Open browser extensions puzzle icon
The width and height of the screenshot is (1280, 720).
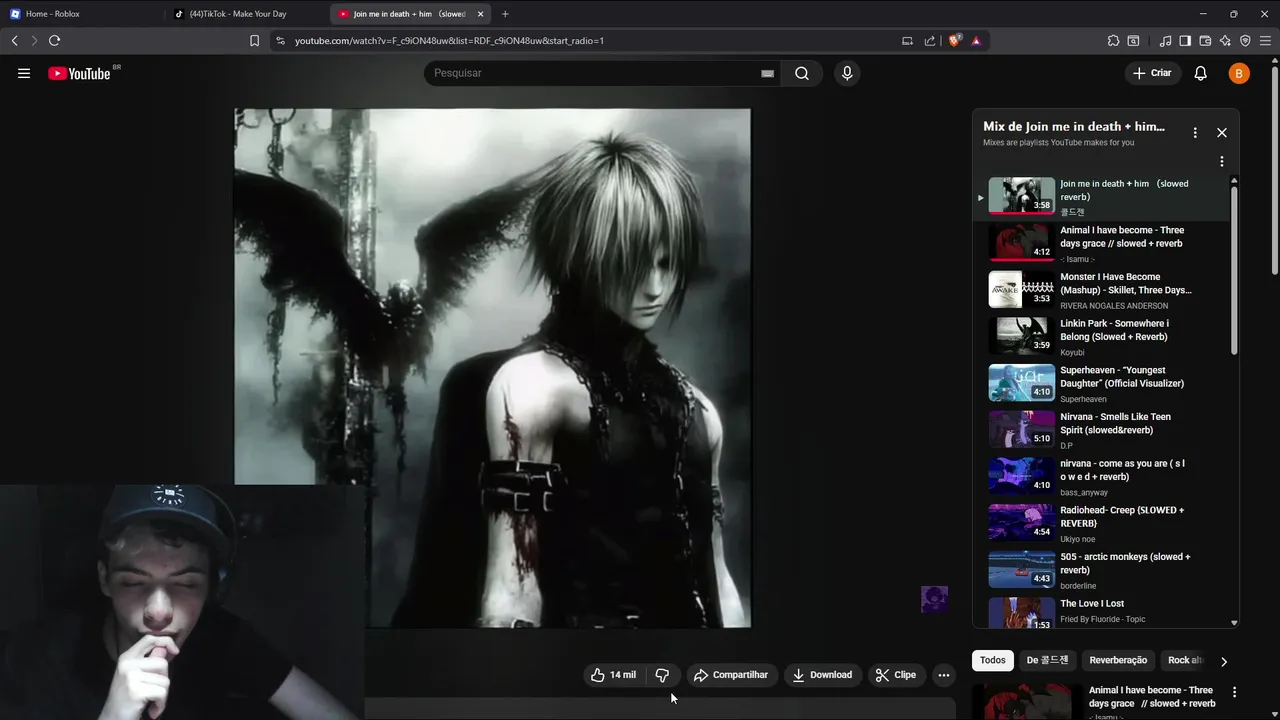coord(1113,41)
